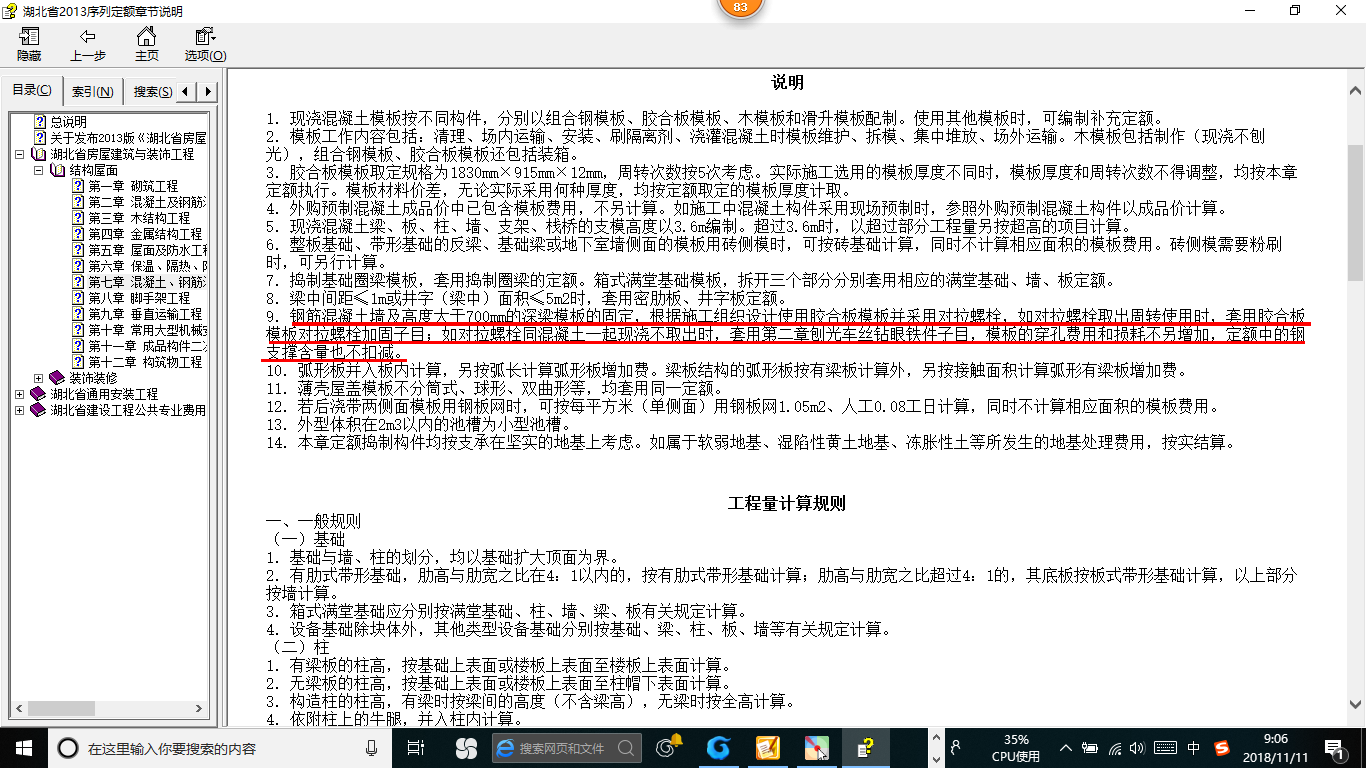Expand the 湖北省通用安装工程 node

click(x=20, y=395)
